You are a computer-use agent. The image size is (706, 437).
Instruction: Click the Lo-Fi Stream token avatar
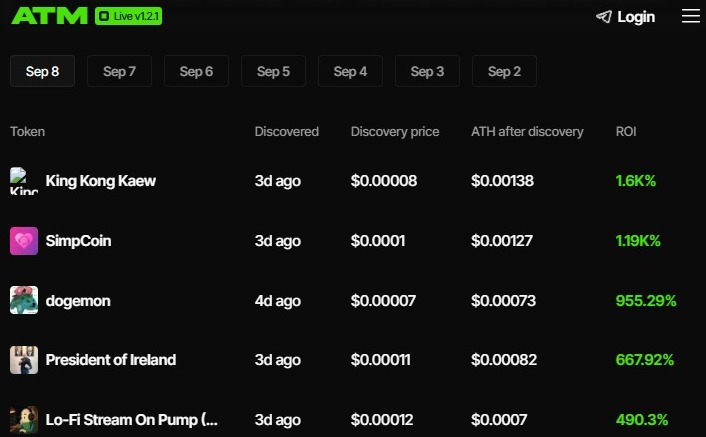coord(24,420)
